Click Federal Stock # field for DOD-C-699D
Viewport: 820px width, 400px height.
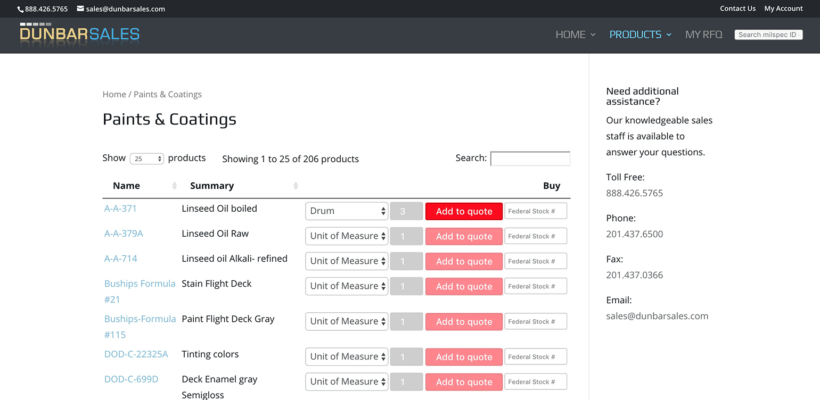point(536,382)
